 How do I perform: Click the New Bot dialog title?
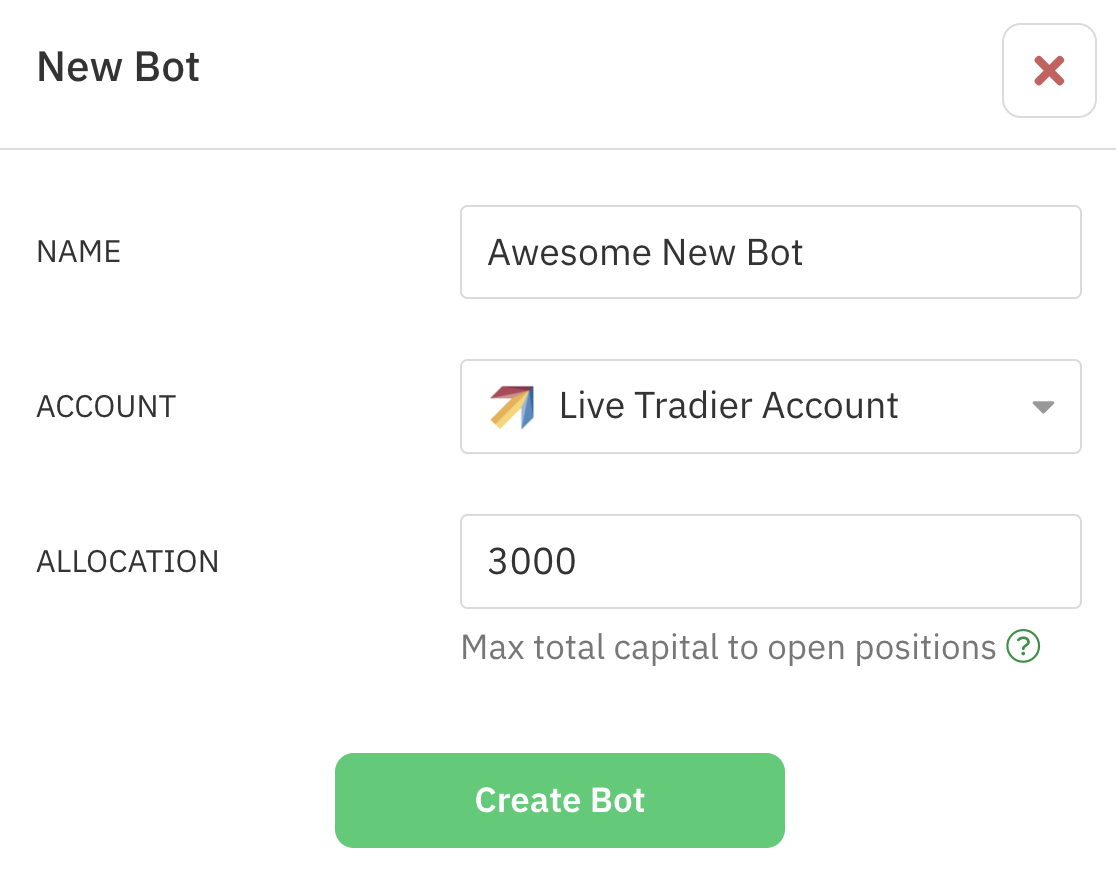117,66
